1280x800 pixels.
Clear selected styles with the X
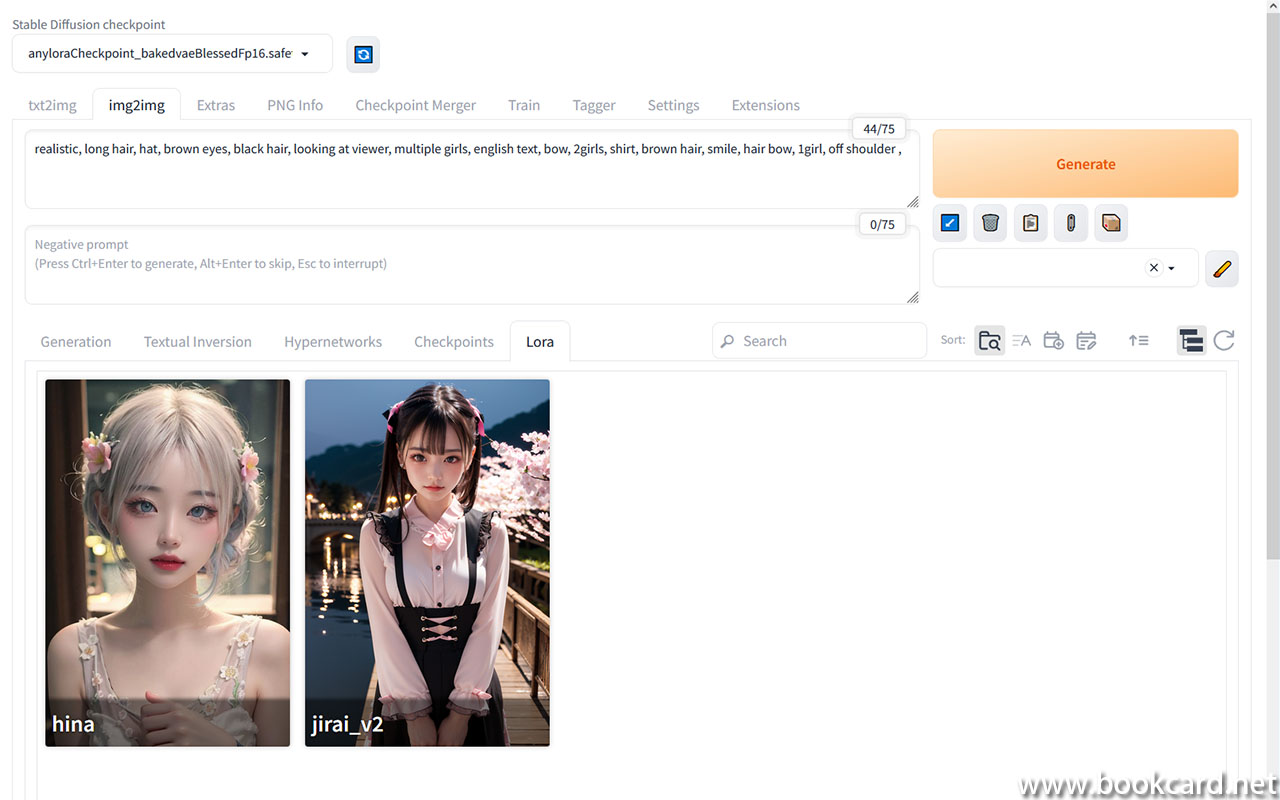tap(1153, 267)
